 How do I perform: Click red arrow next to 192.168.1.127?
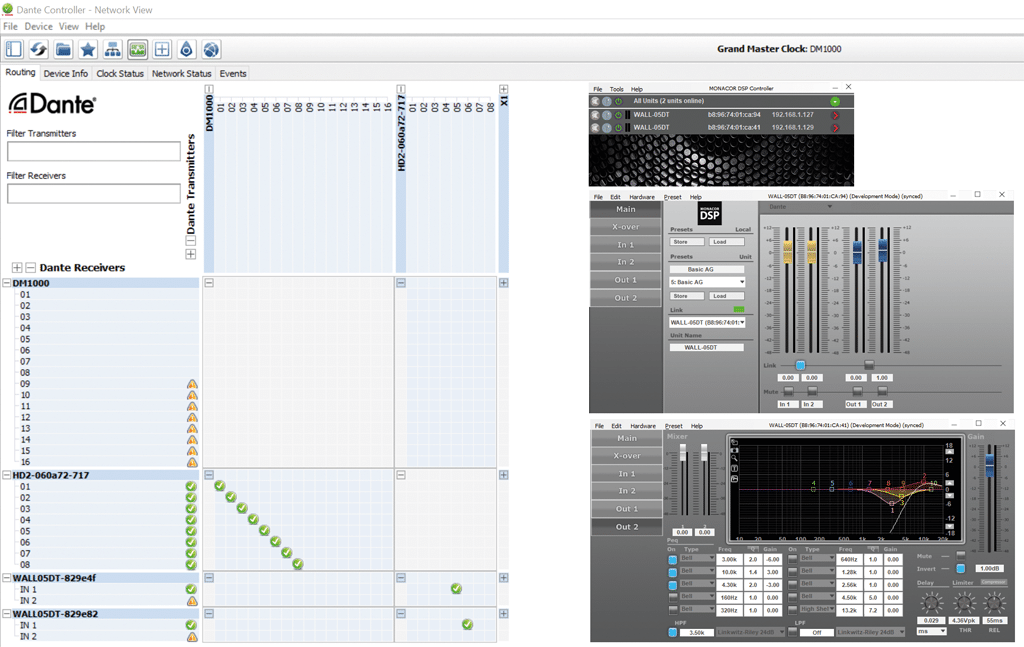pos(835,116)
